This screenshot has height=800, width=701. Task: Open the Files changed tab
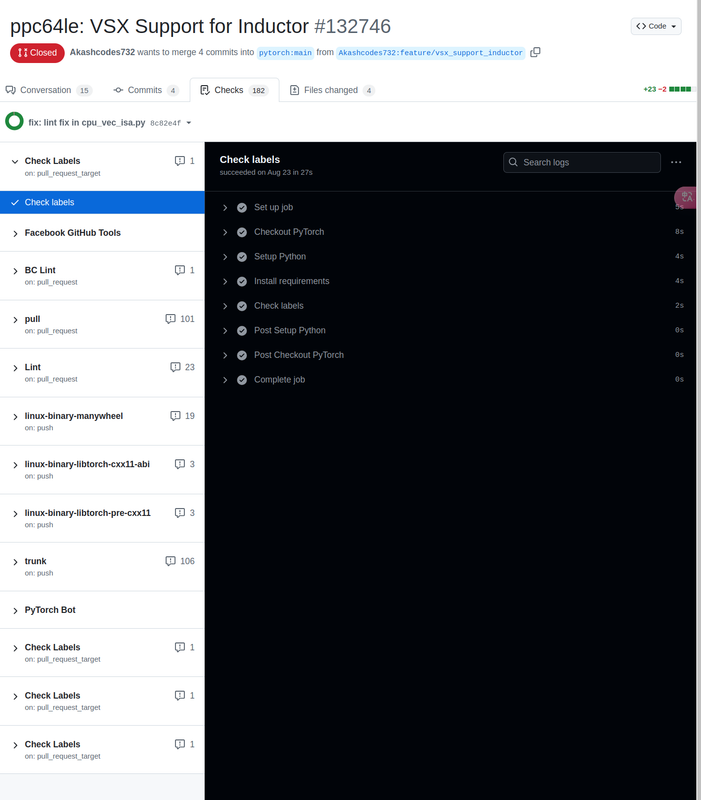[x=332, y=90]
